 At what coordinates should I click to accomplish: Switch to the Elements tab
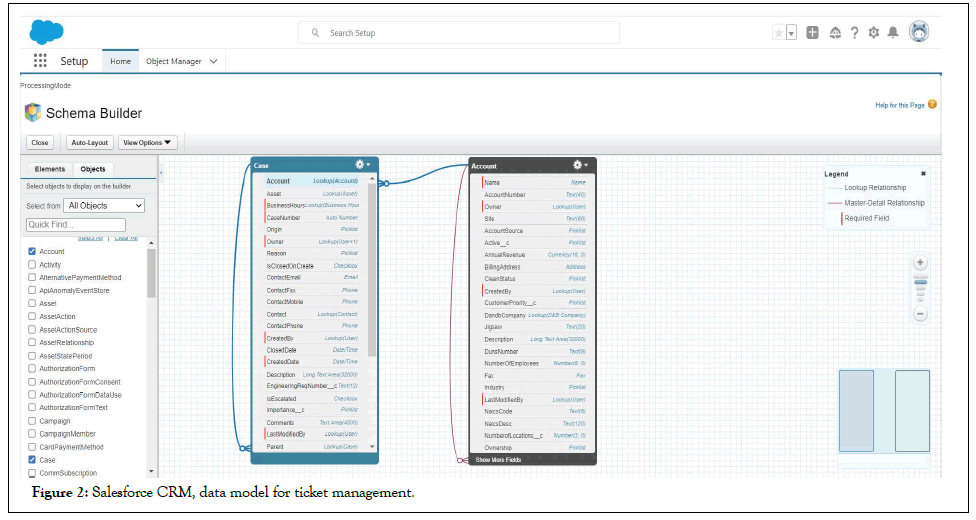(x=49, y=169)
